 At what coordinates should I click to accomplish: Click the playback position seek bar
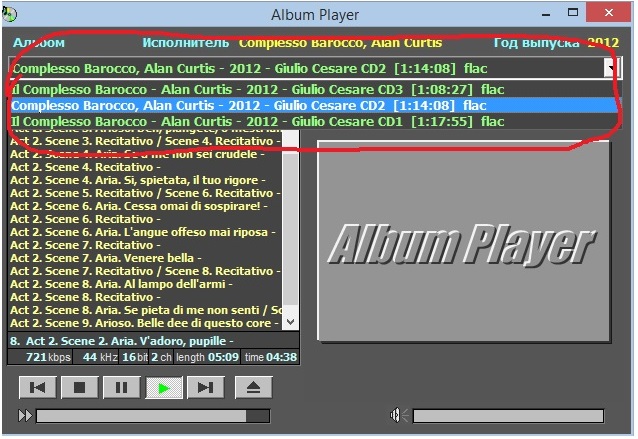click(153, 416)
